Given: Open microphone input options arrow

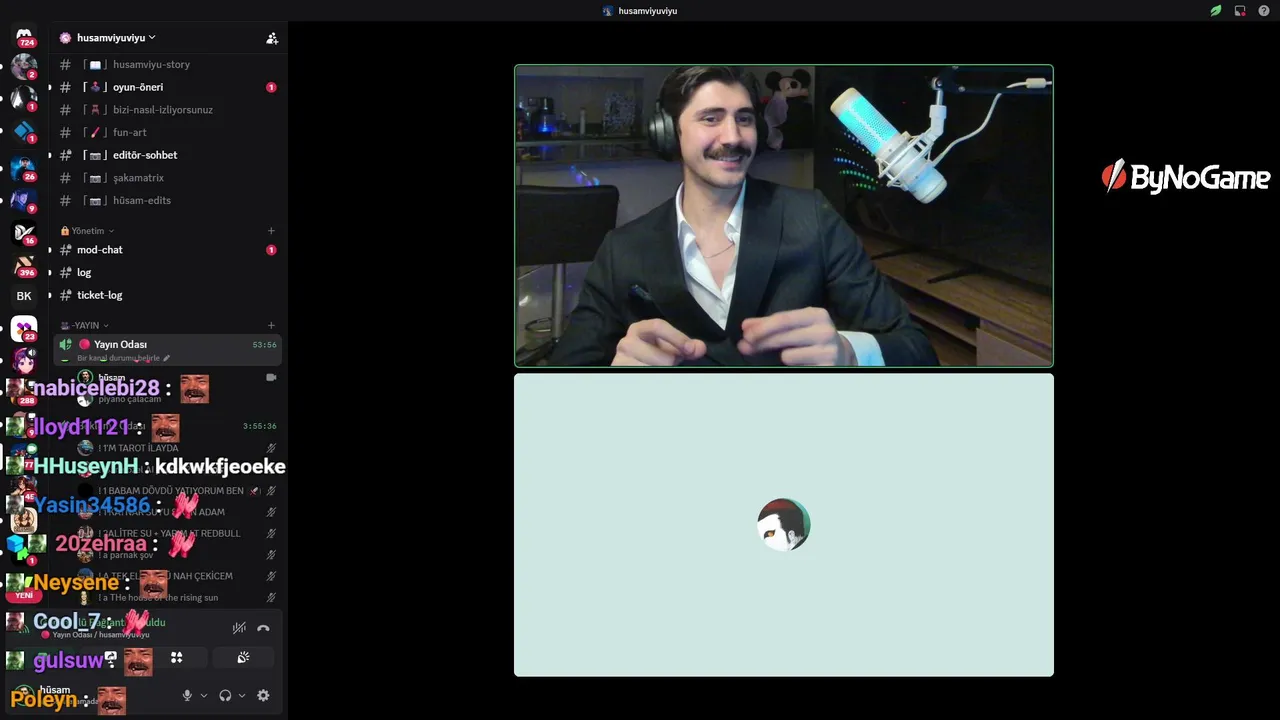Looking at the screenshot, I should click(x=204, y=695).
